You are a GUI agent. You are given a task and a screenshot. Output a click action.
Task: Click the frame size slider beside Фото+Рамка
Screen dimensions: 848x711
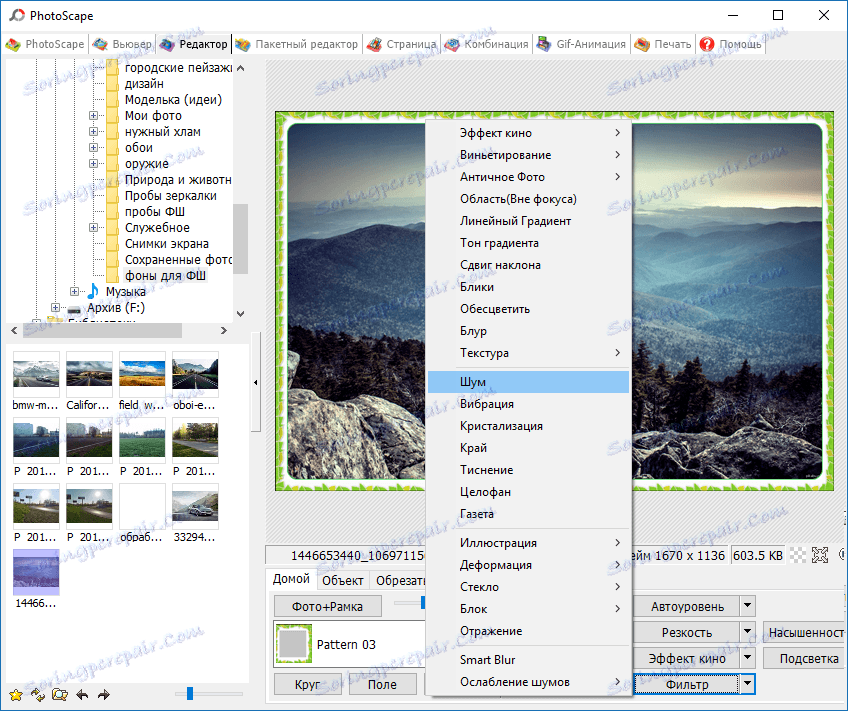(423, 602)
